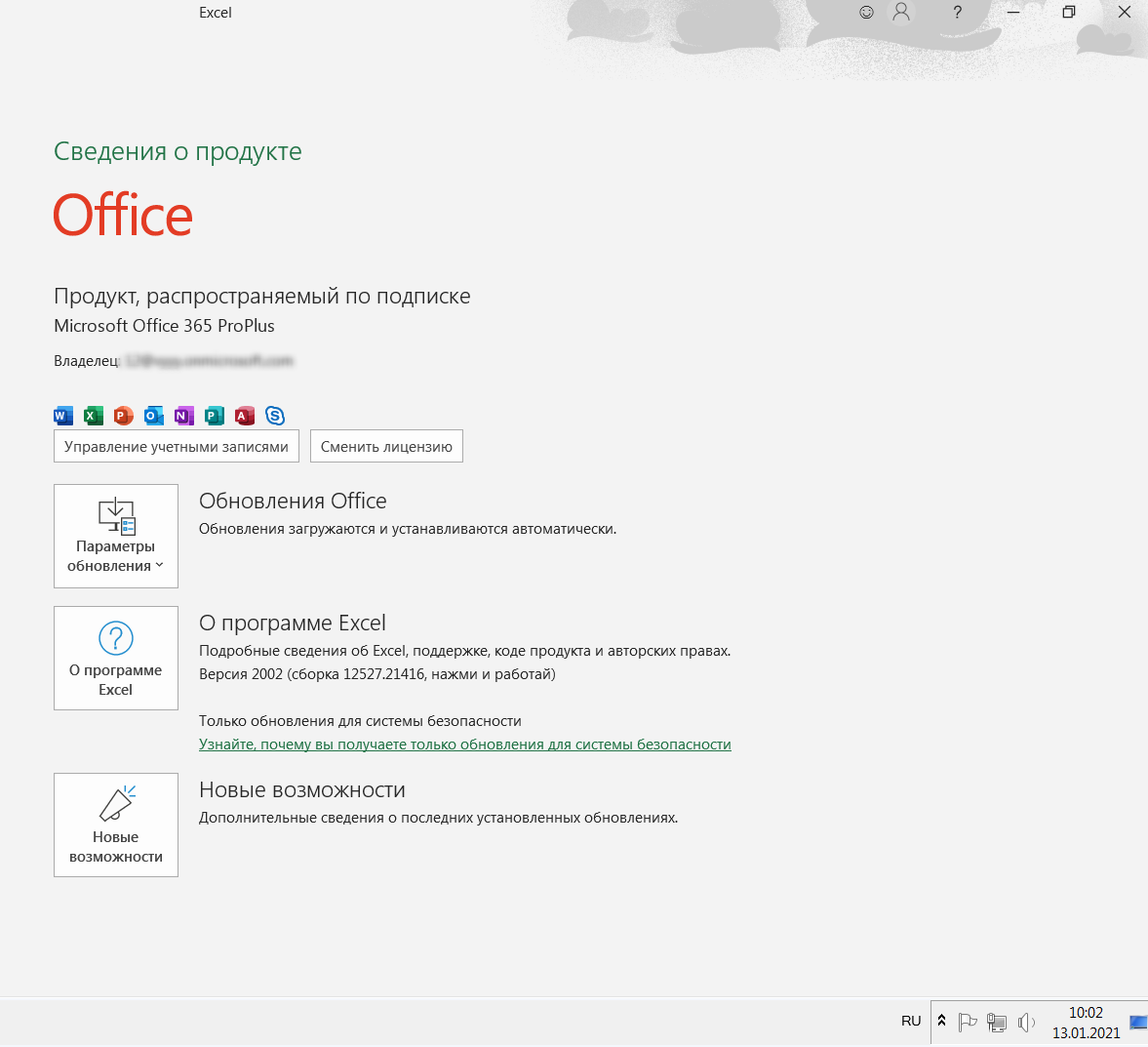This screenshot has height=1047, width=1148.
Task: Open the Help question mark icon
Action: coord(957,13)
